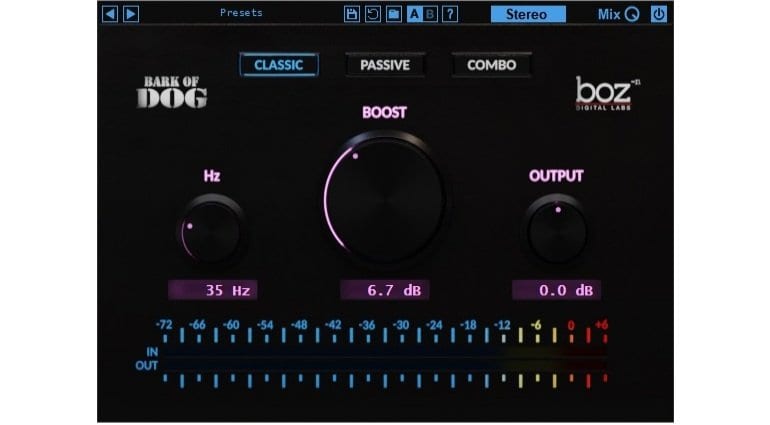Click the 35 Hz value field
770x425 pixels.
(x=213, y=290)
